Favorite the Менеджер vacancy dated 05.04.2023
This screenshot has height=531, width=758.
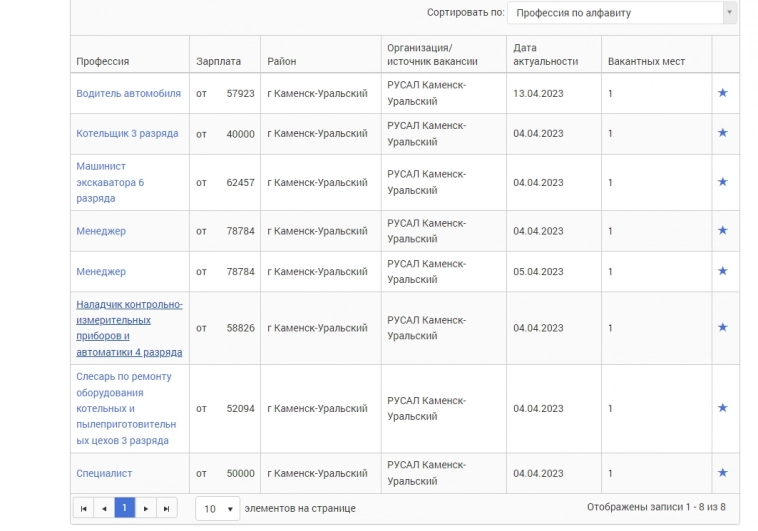722,271
